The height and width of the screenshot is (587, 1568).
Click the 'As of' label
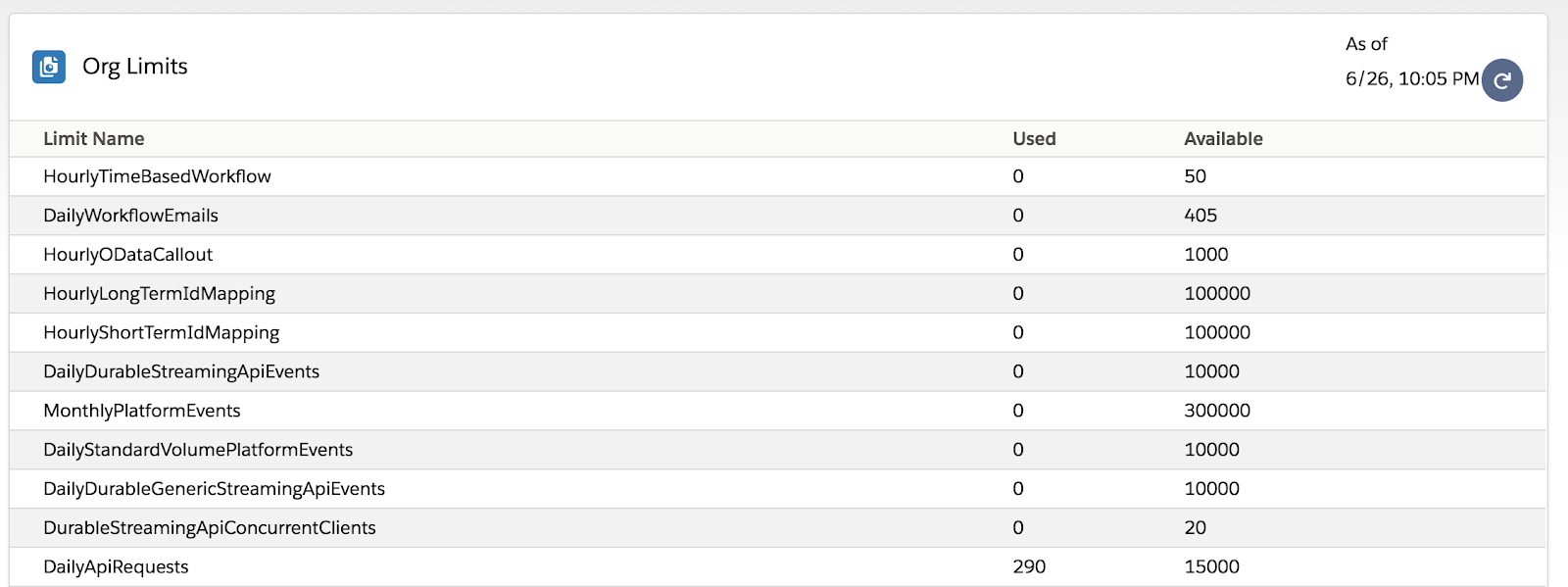pos(1366,44)
